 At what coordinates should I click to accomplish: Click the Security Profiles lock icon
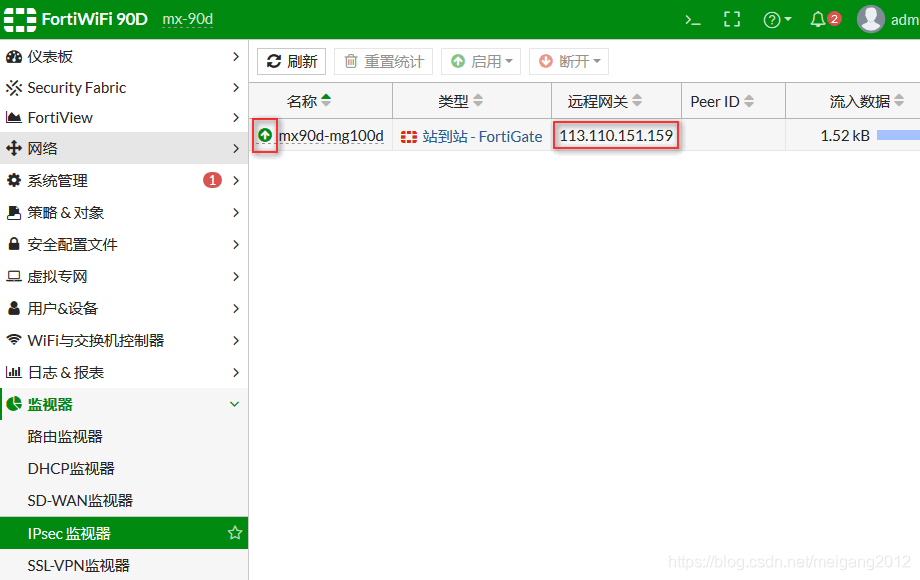[13, 243]
